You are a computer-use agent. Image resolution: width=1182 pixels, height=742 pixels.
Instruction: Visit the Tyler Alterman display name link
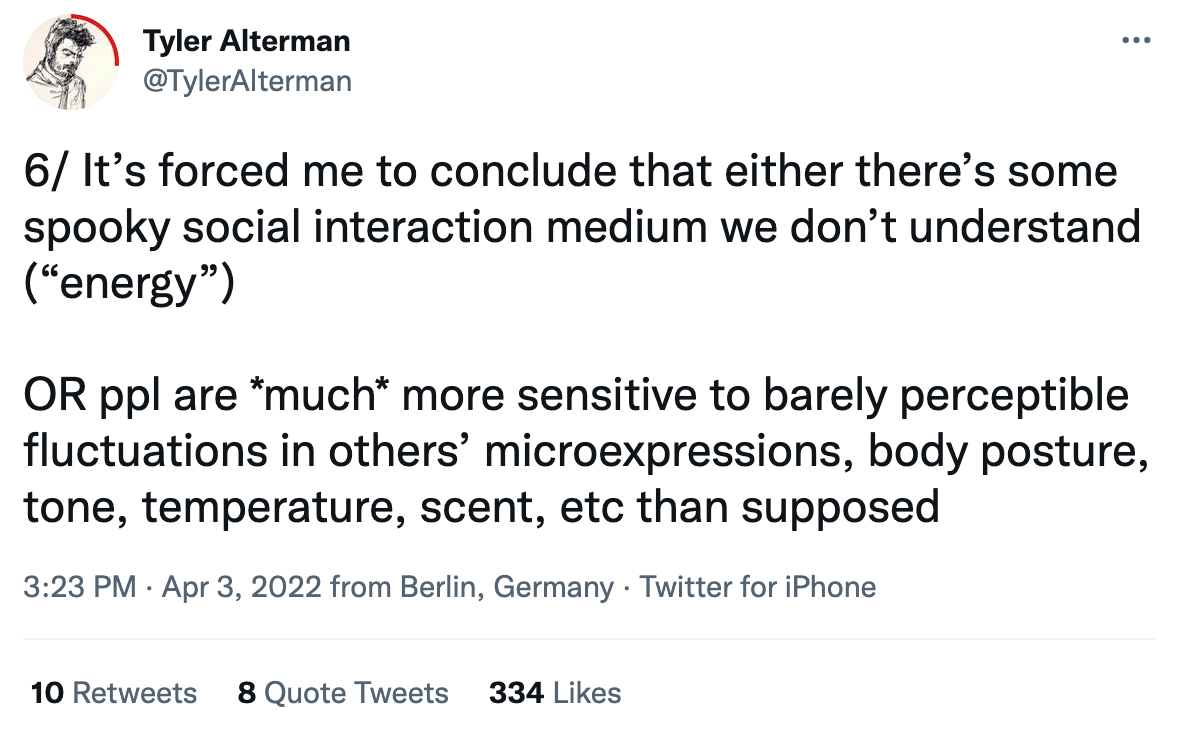(x=247, y=41)
